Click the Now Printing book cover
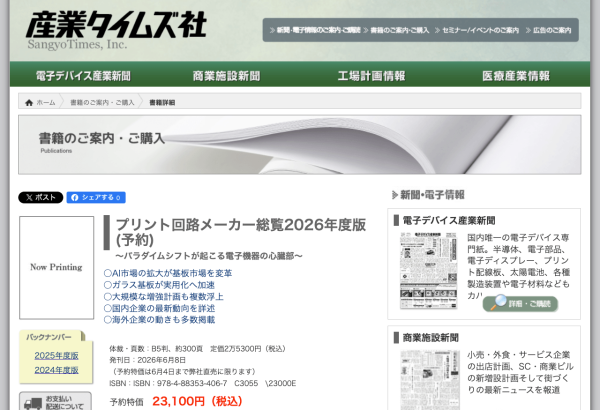The image size is (600, 410). (57, 268)
